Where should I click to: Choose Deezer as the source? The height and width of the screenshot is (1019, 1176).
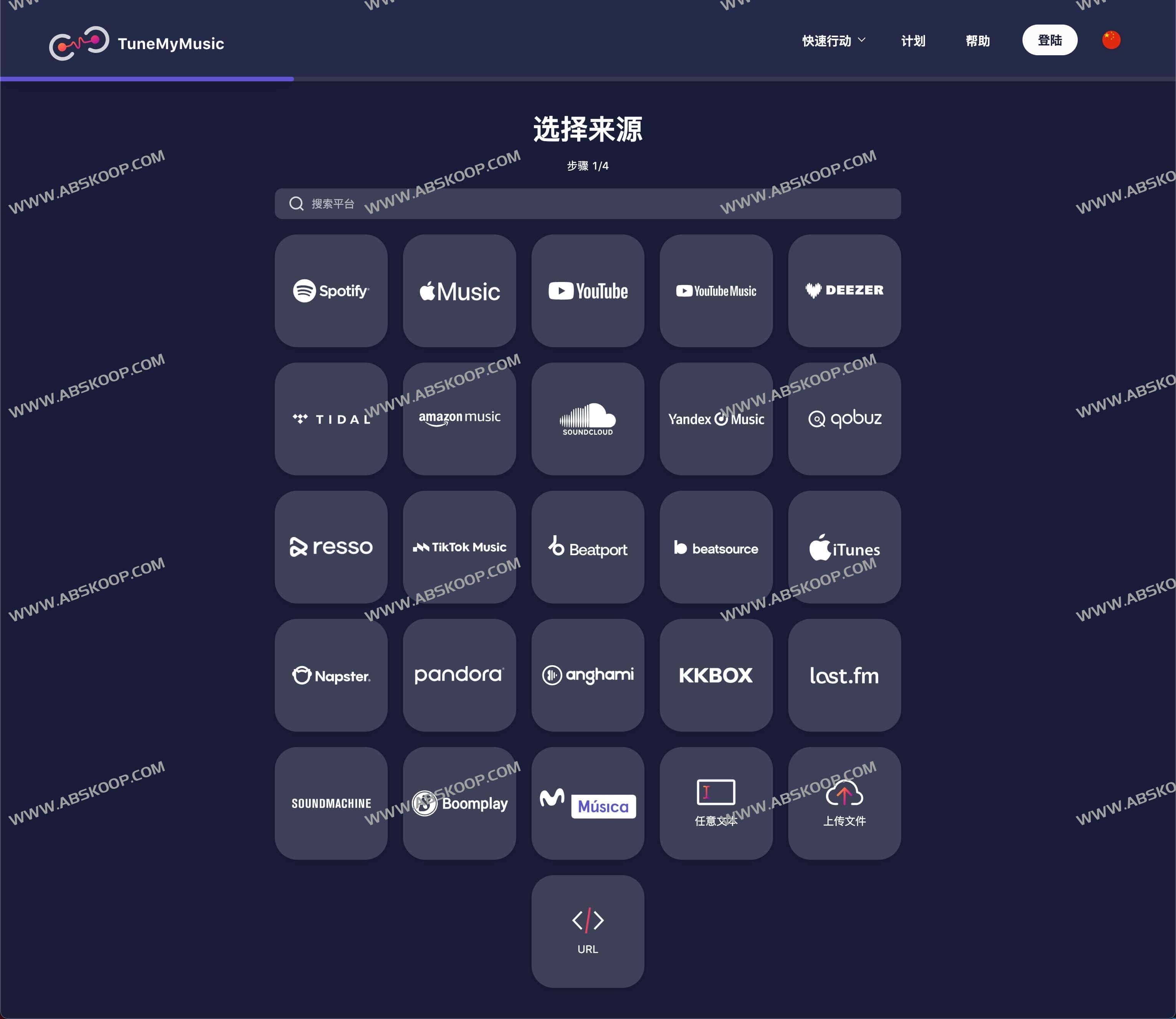pos(844,290)
